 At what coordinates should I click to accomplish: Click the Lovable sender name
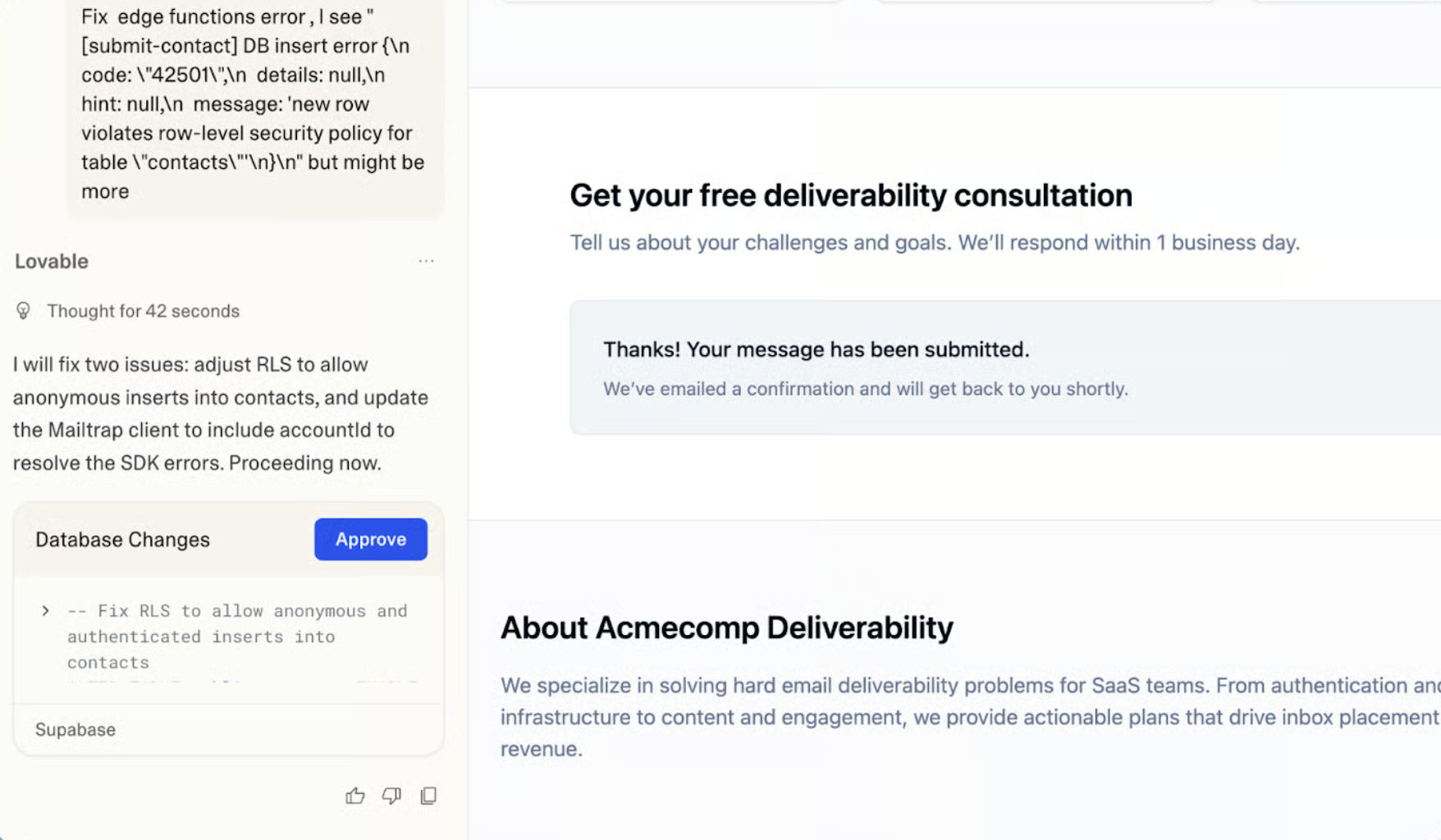pyautogui.click(x=52, y=261)
